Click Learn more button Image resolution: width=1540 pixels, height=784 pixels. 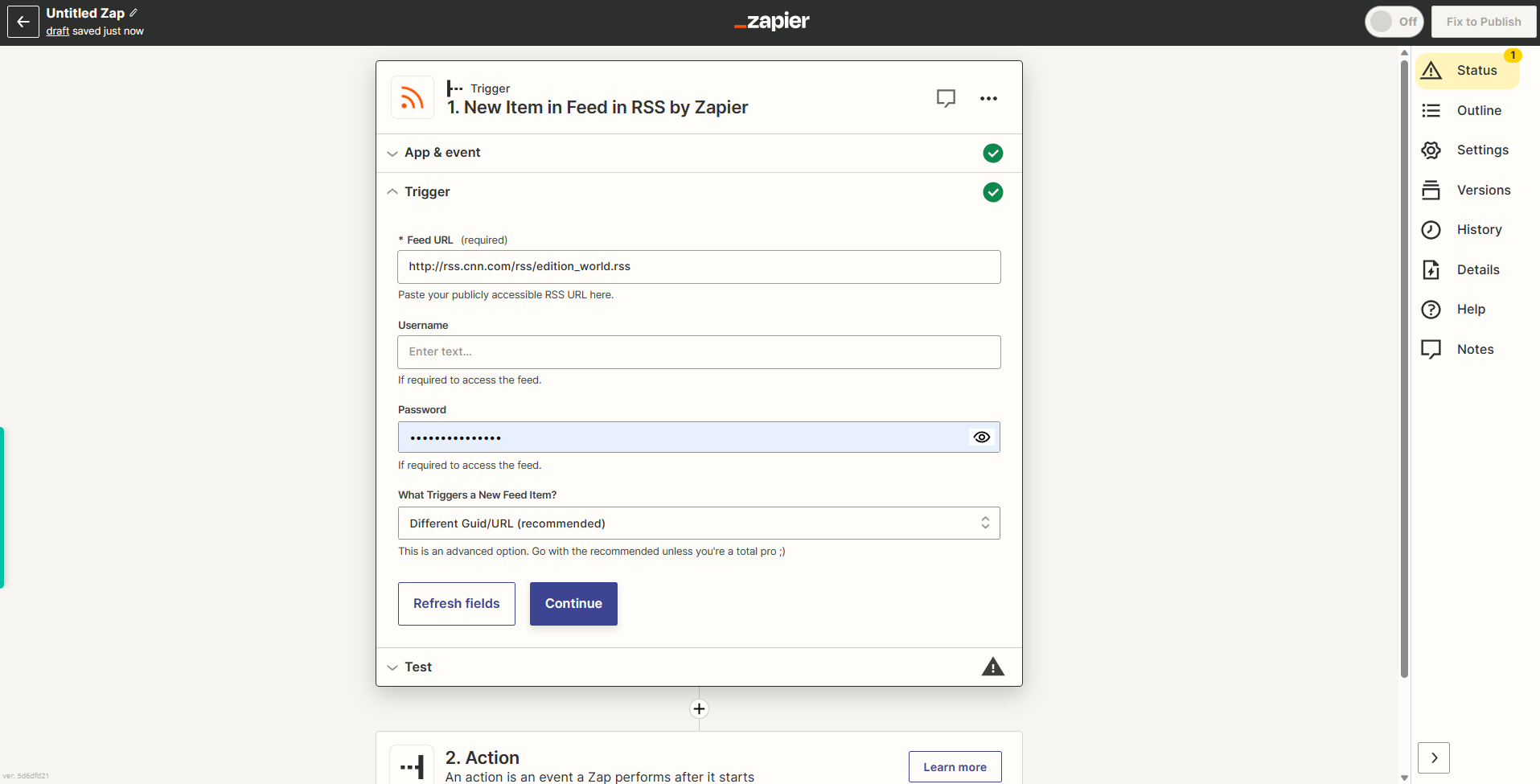click(955, 767)
